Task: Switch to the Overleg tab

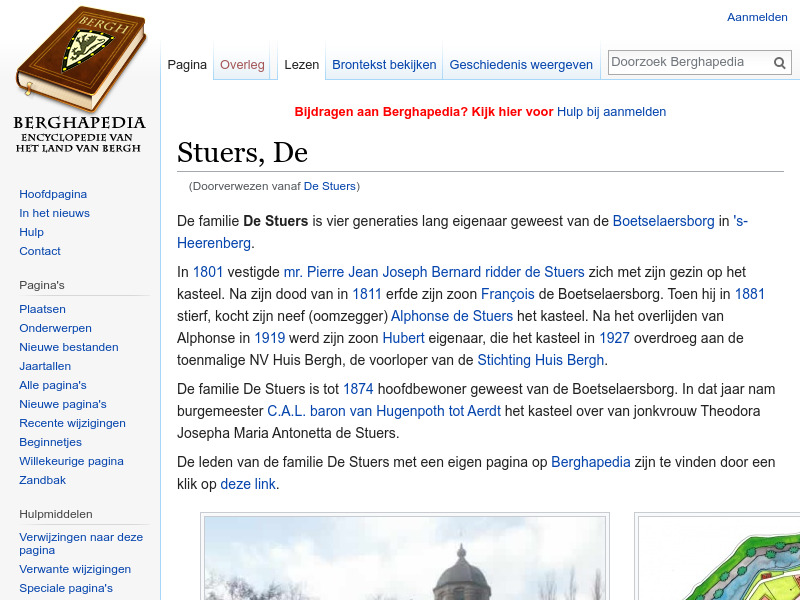Action: (x=242, y=64)
